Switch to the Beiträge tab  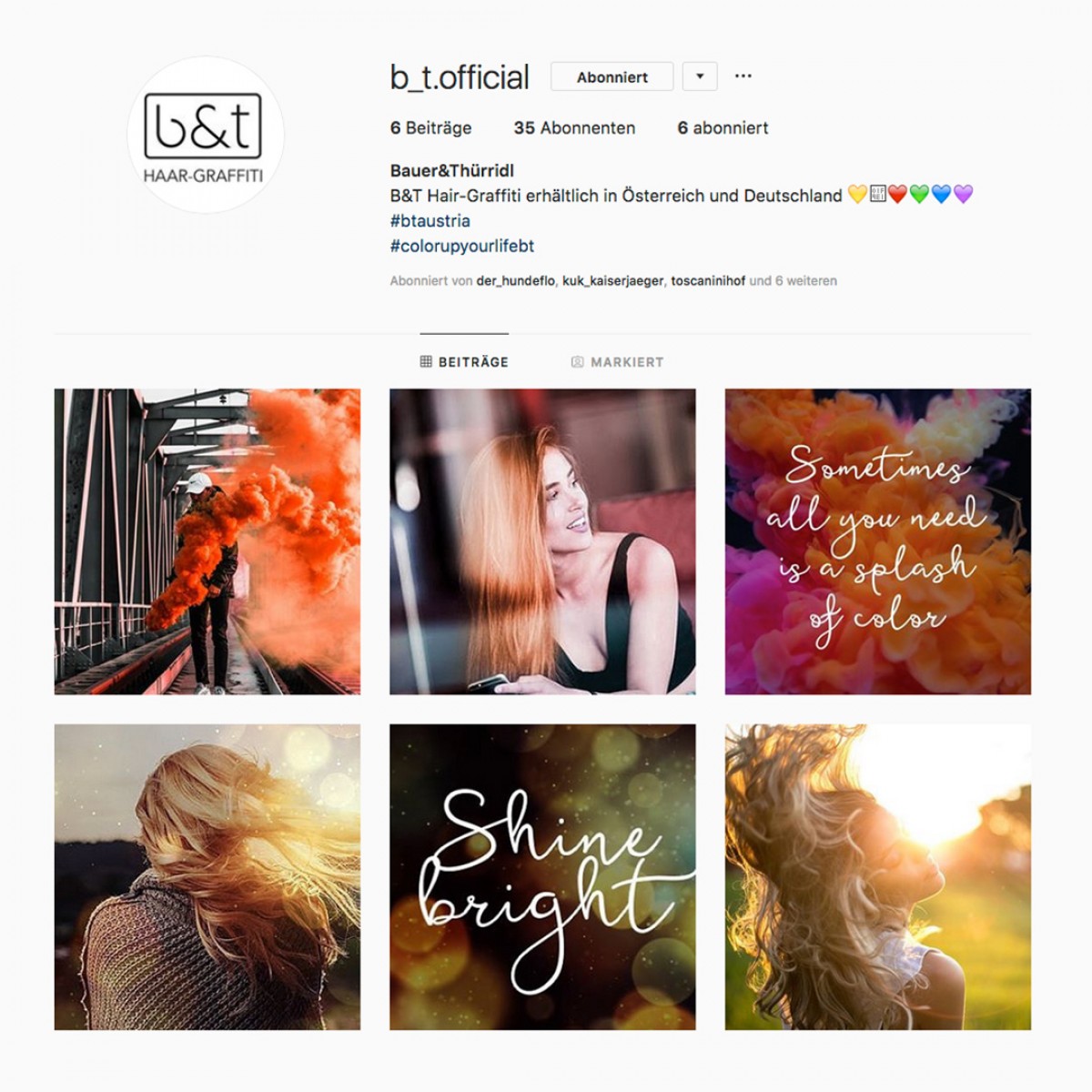click(464, 362)
